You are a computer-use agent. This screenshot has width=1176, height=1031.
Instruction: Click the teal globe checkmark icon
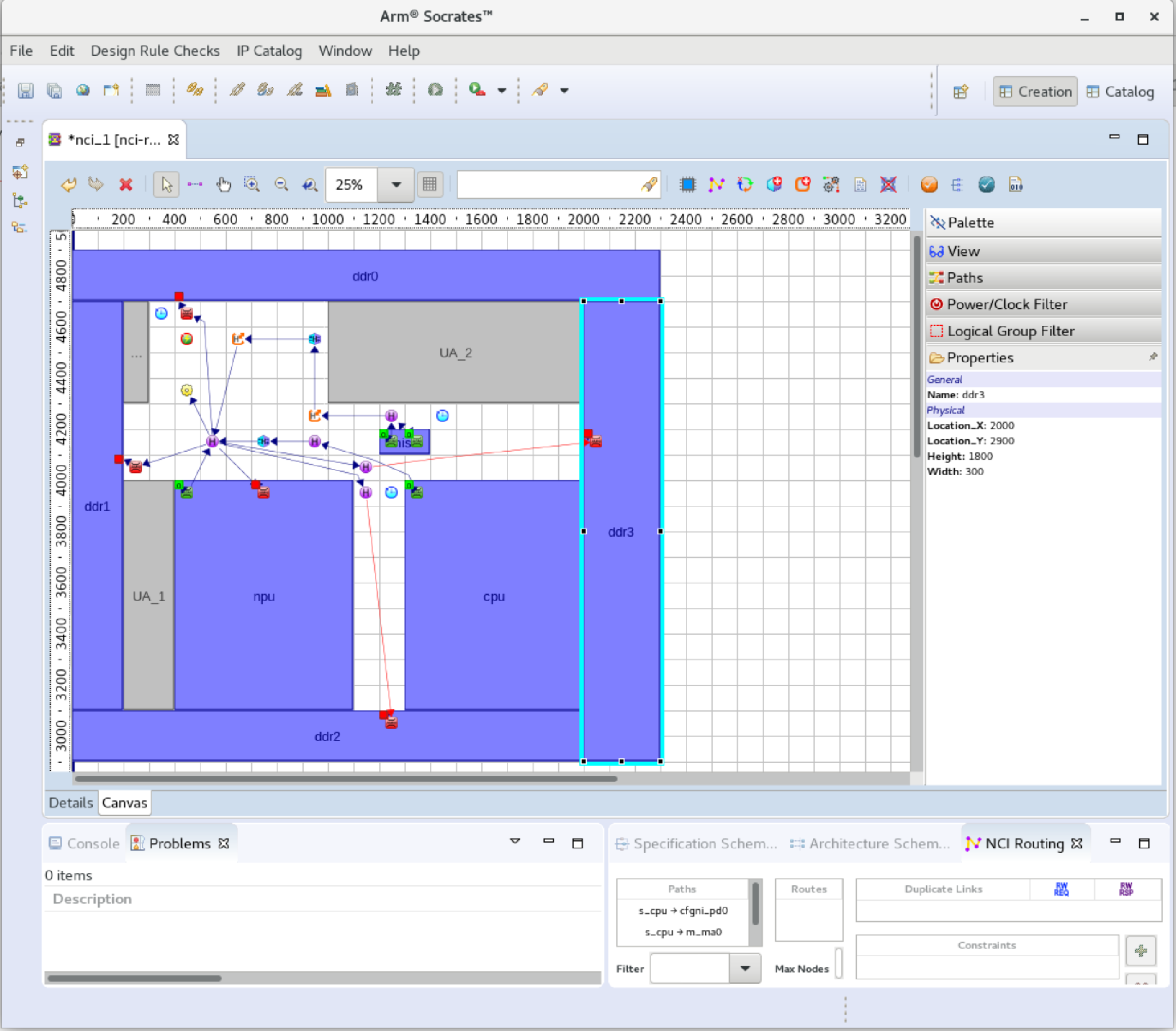coord(987,185)
